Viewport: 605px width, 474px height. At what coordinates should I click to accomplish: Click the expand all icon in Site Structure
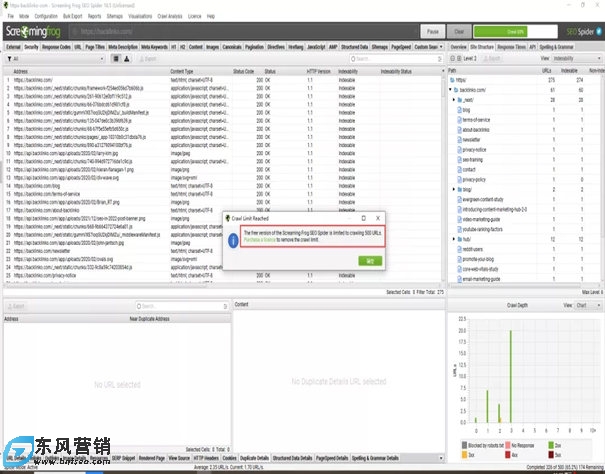pyautogui.click(x=452, y=59)
